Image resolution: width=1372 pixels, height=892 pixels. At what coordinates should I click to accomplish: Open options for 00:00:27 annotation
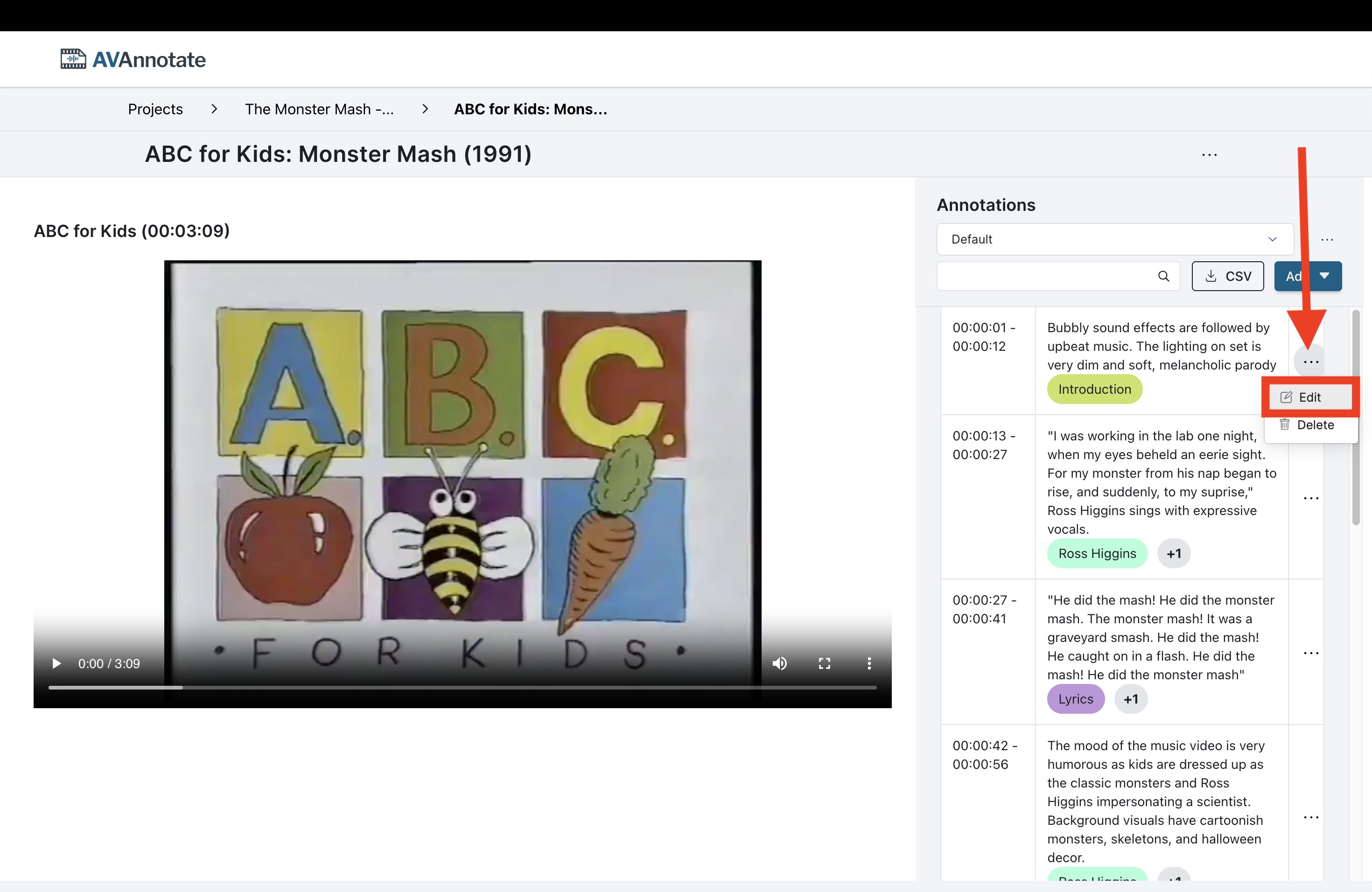(x=1310, y=653)
